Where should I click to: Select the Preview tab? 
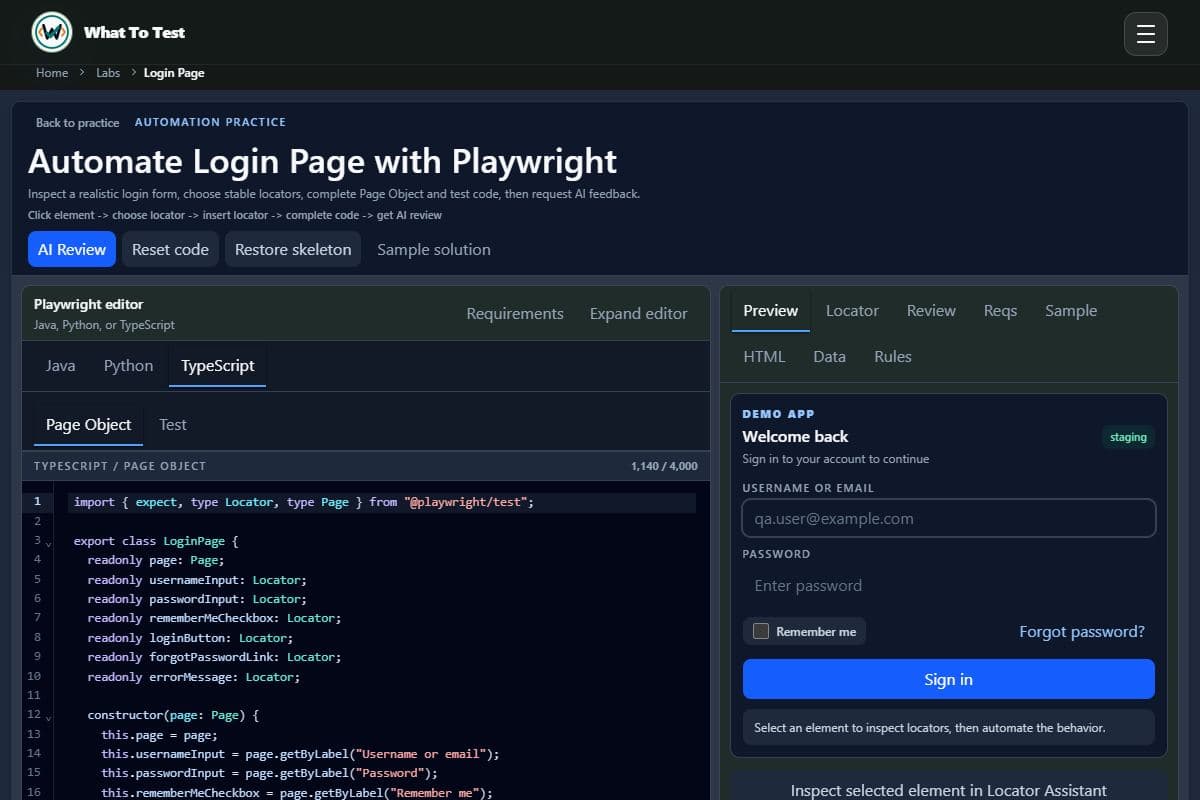771,310
